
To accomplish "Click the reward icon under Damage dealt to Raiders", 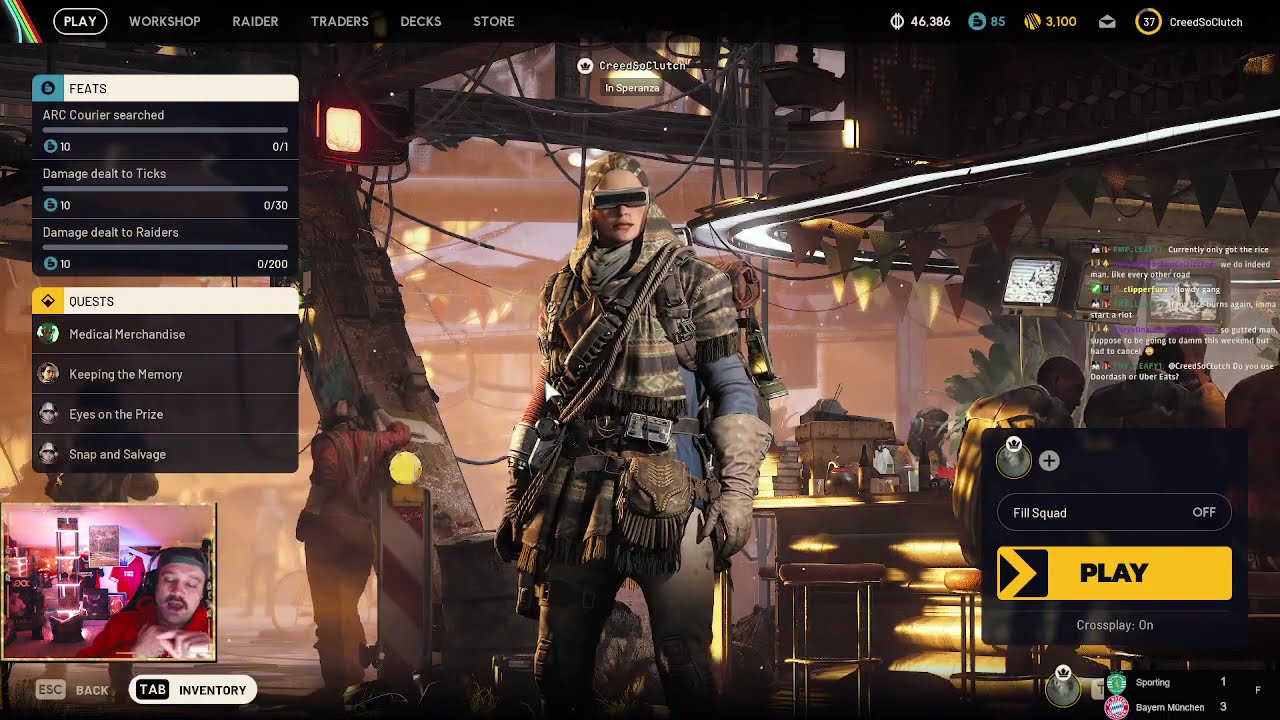I will (x=51, y=264).
